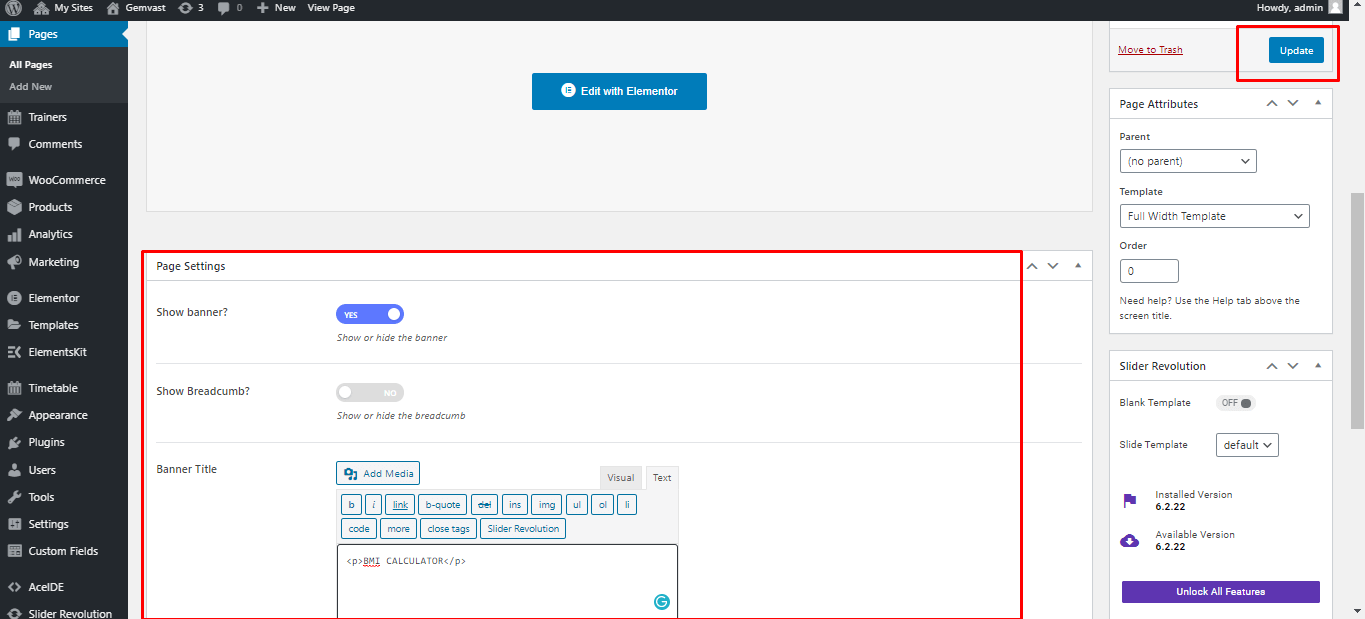The image size is (1365, 619).
Task: Collapse the Page Attributes panel
Action: pyautogui.click(x=1318, y=103)
